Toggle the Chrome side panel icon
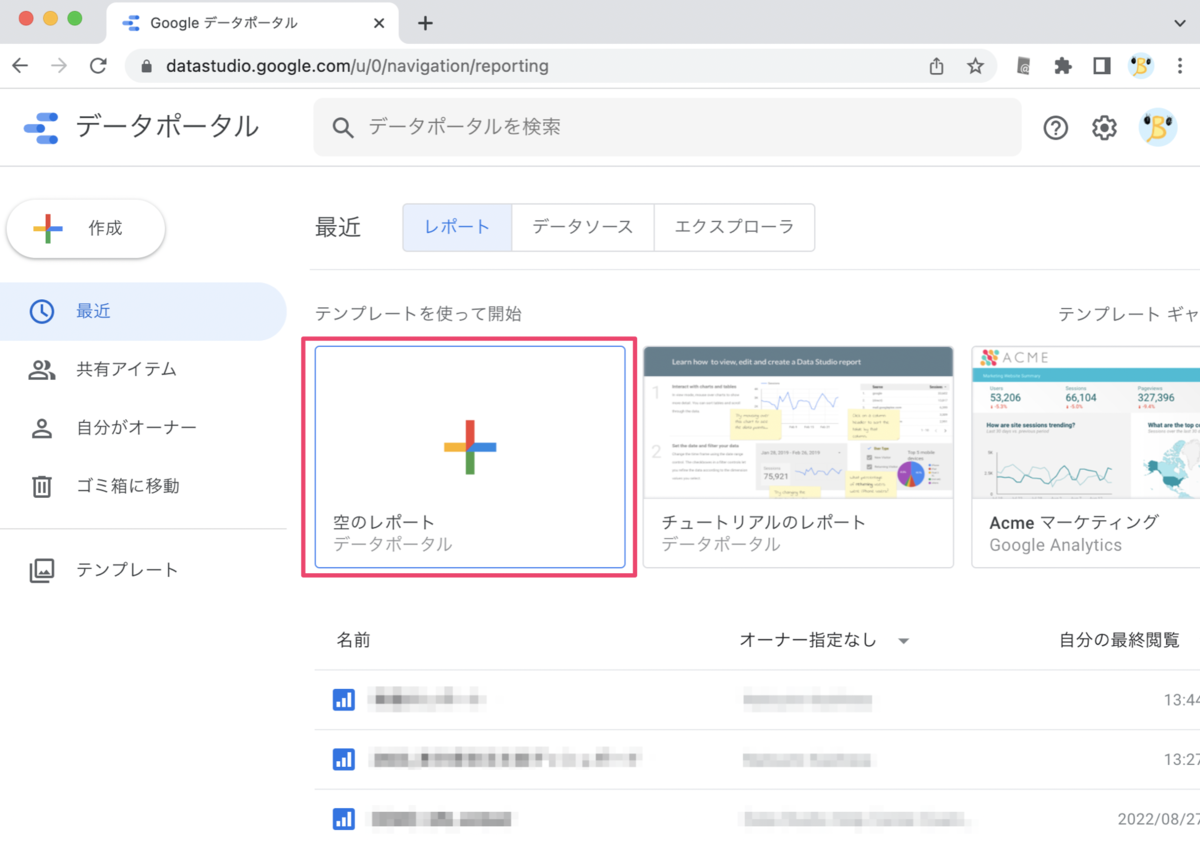This screenshot has width=1200, height=841. [1102, 66]
